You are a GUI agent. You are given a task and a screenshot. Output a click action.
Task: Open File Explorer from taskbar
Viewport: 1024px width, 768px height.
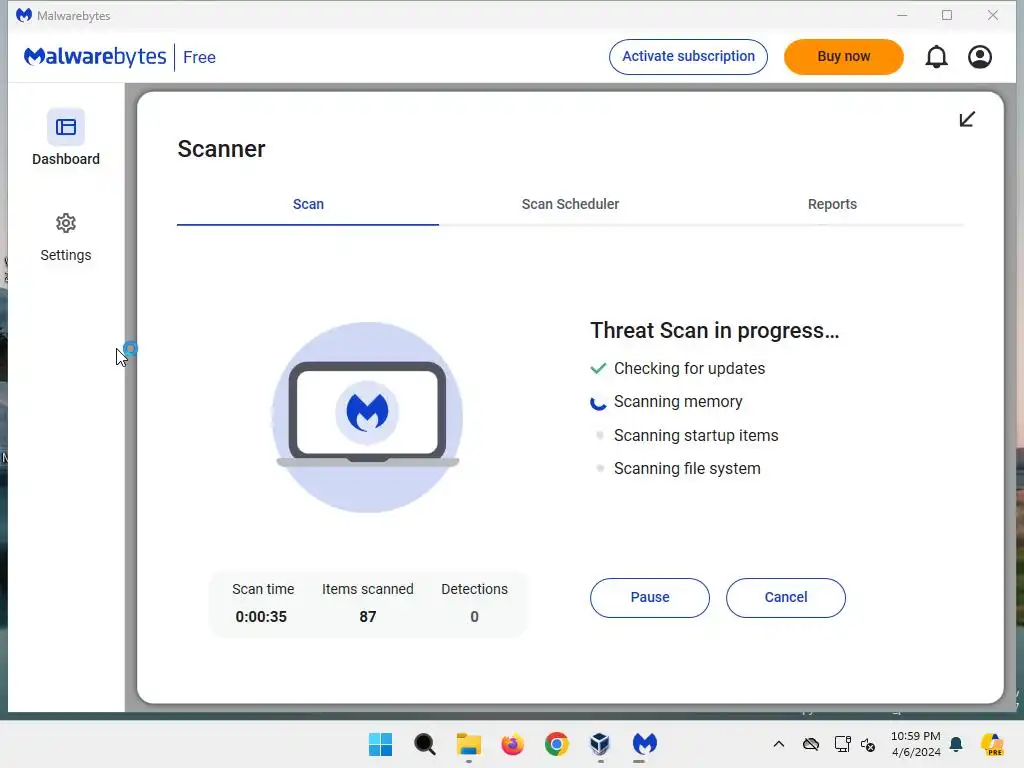point(468,744)
